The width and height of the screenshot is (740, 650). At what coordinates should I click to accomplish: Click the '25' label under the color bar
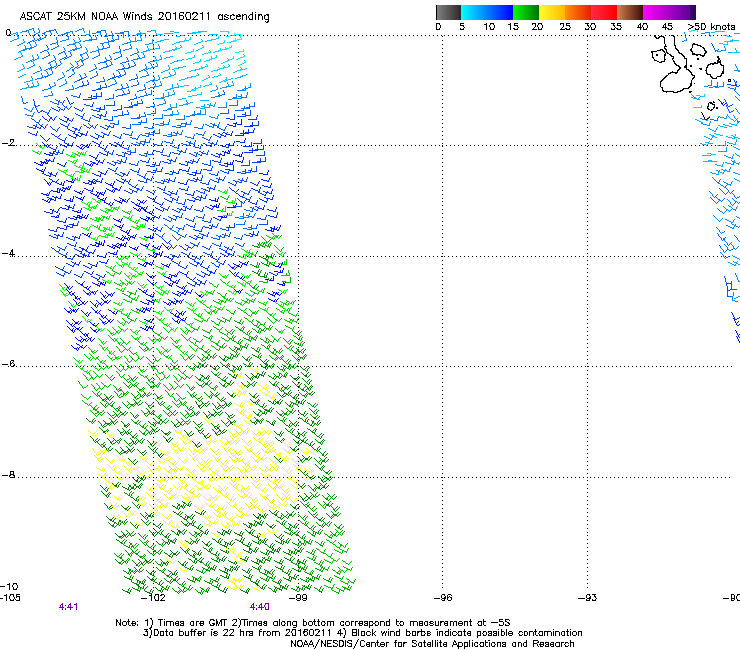565,27
